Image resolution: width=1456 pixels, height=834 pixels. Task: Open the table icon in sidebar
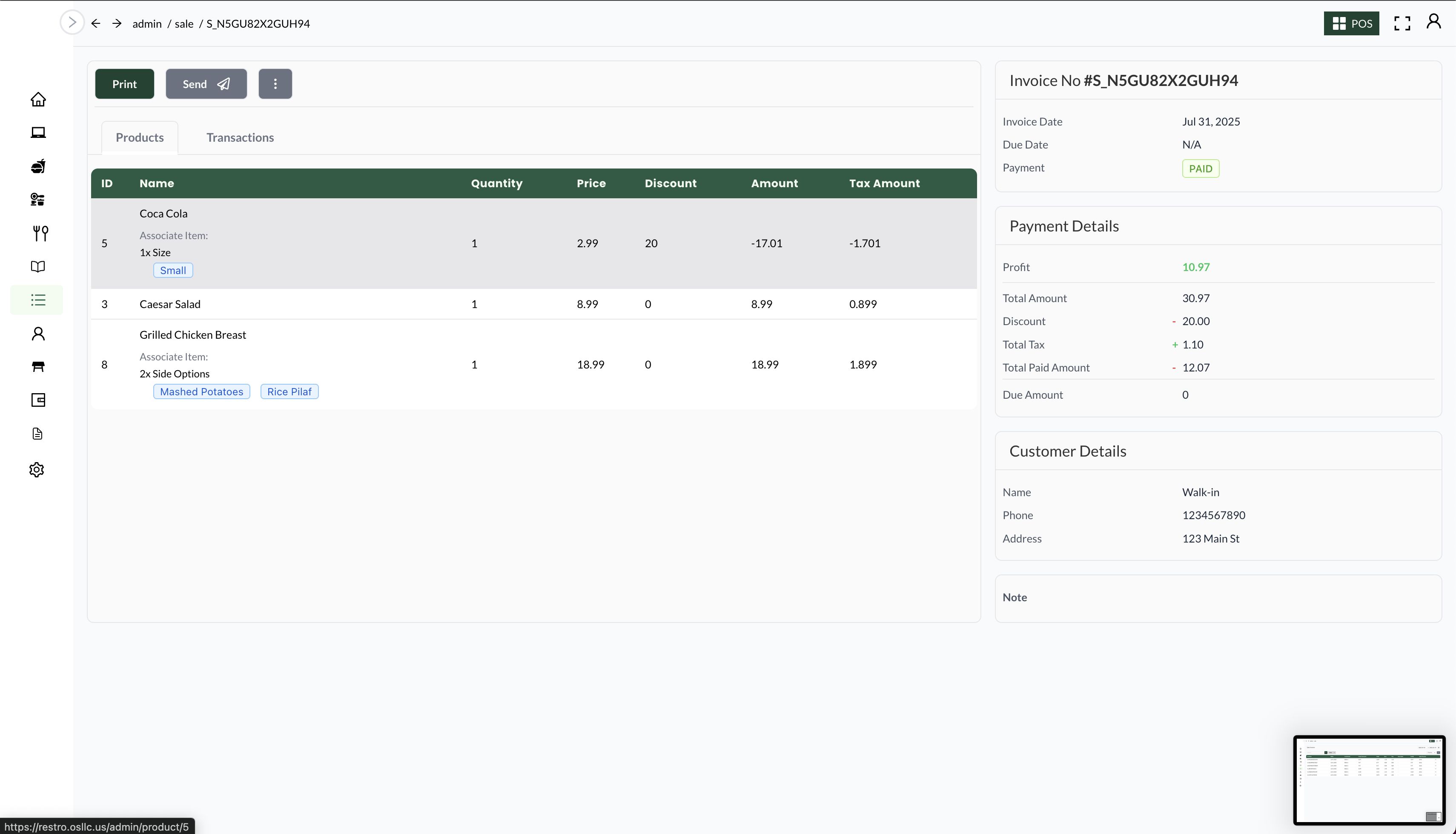pyautogui.click(x=38, y=367)
